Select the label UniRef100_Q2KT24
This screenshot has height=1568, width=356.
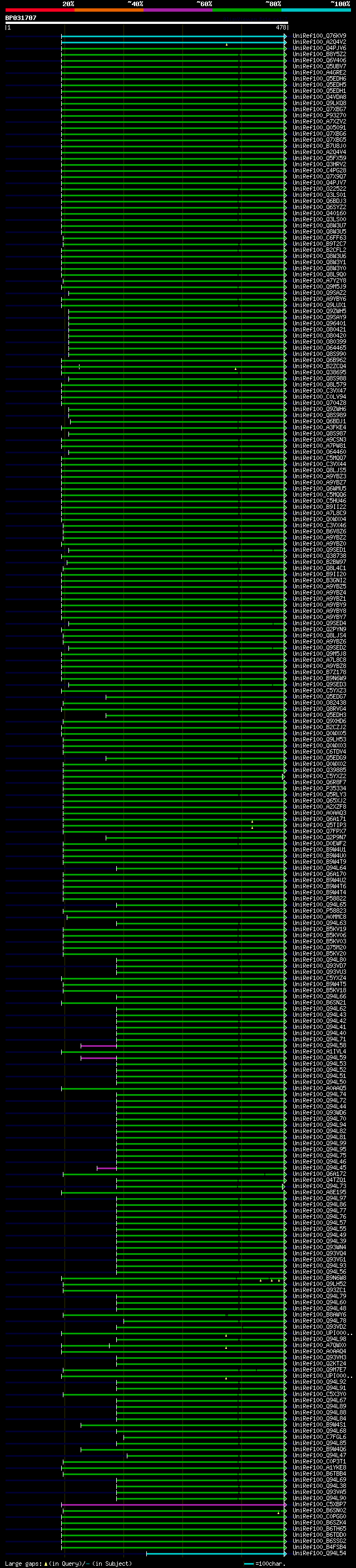point(319,1364)
